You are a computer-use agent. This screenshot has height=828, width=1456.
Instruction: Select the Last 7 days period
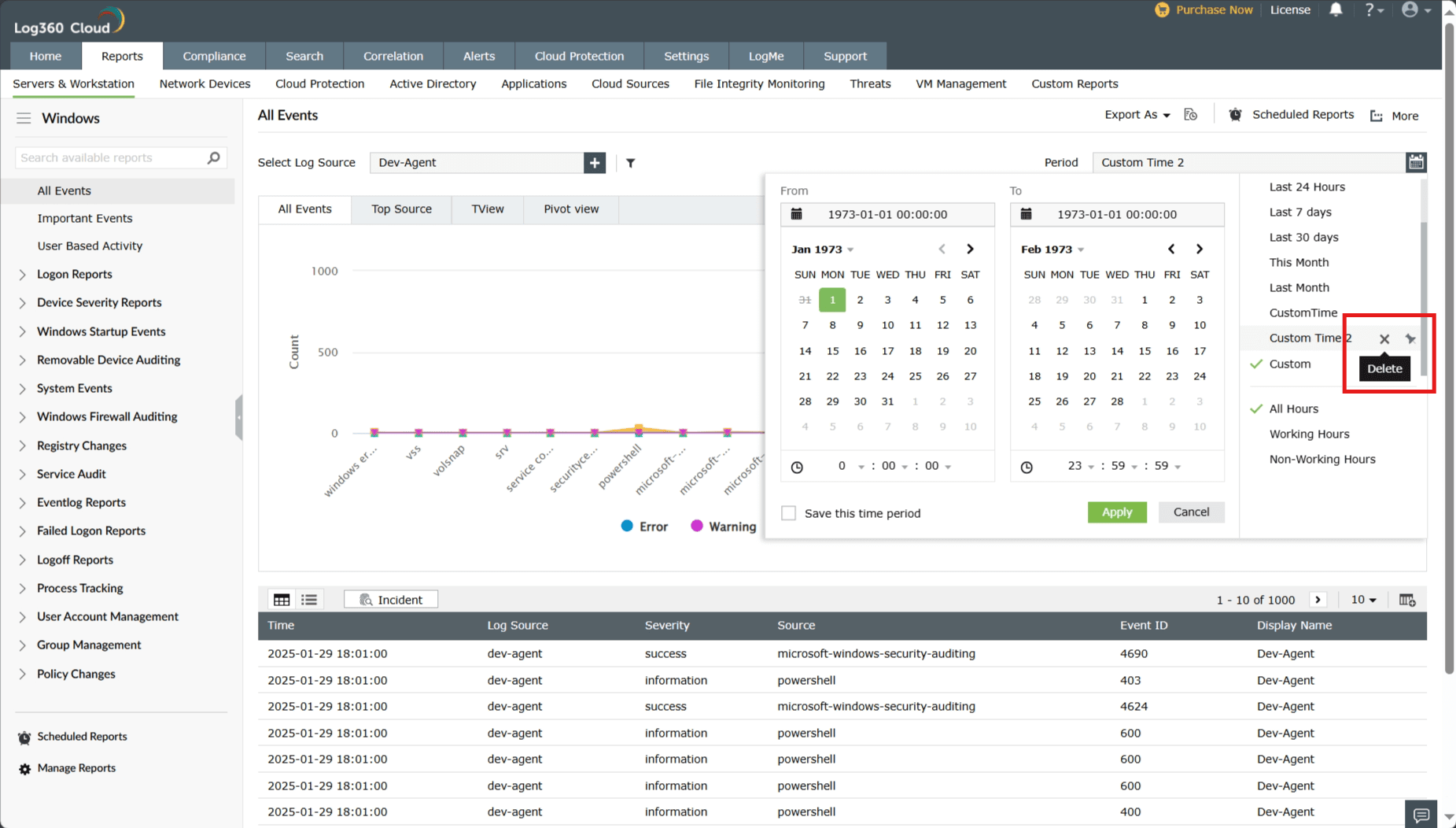tap(1299, 212)
